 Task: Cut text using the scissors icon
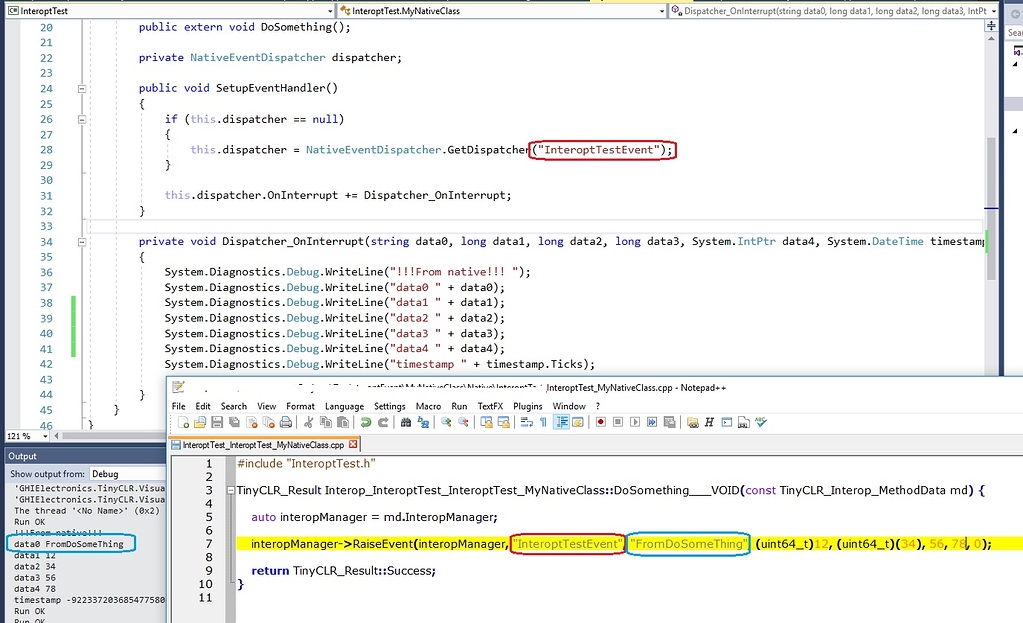(310, 423)
